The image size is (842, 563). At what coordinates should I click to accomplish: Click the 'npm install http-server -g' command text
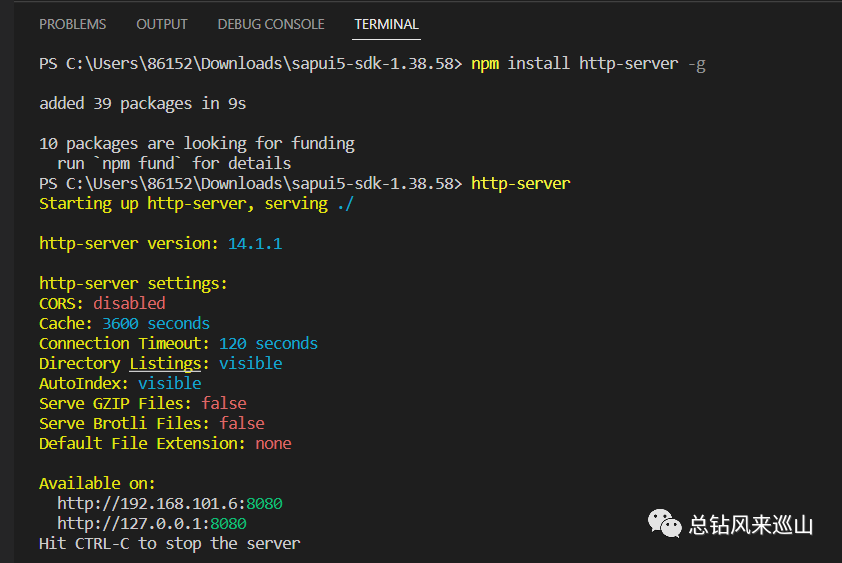(588, 64)
